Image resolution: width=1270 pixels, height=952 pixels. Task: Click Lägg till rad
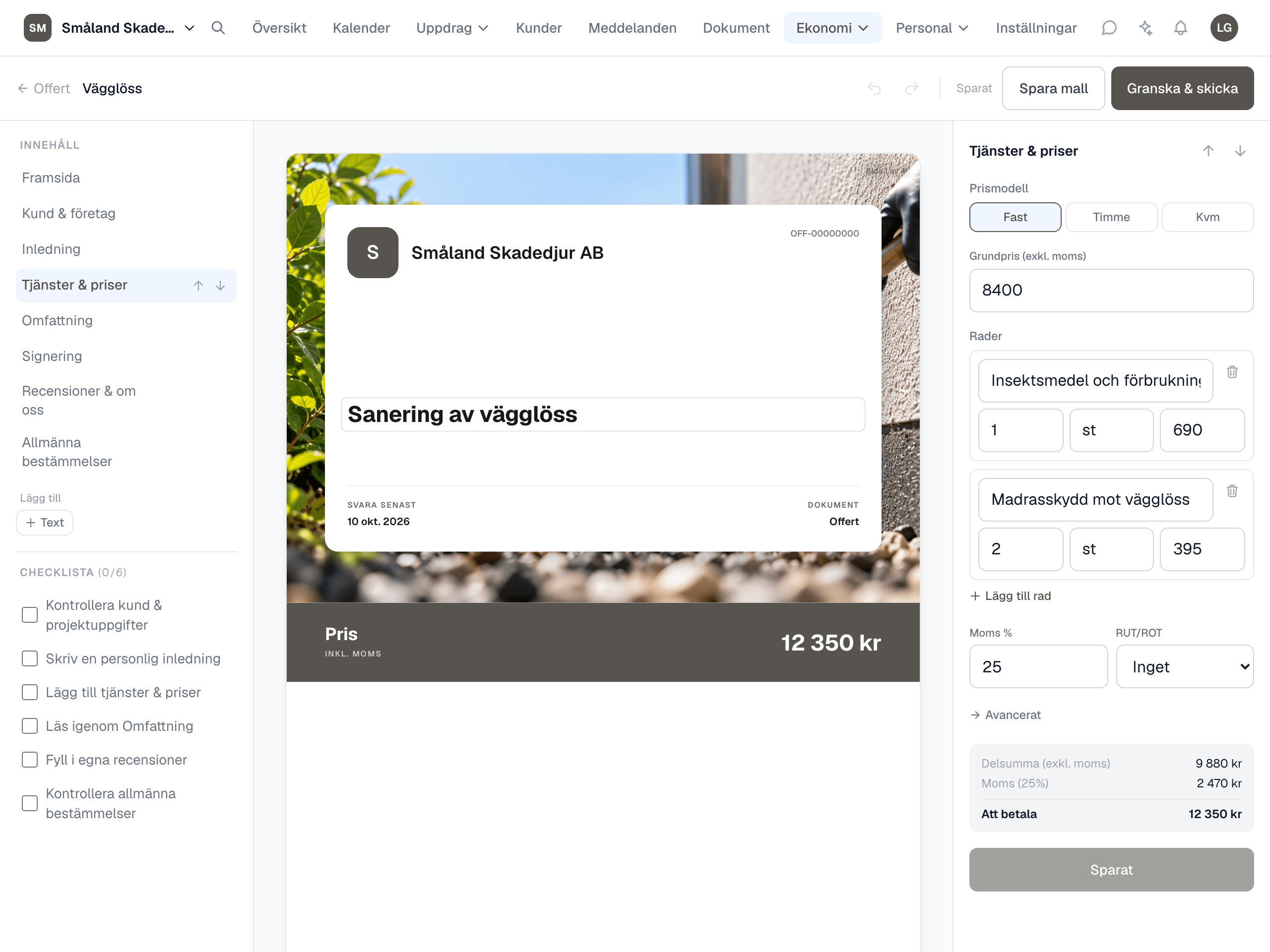1011,595
